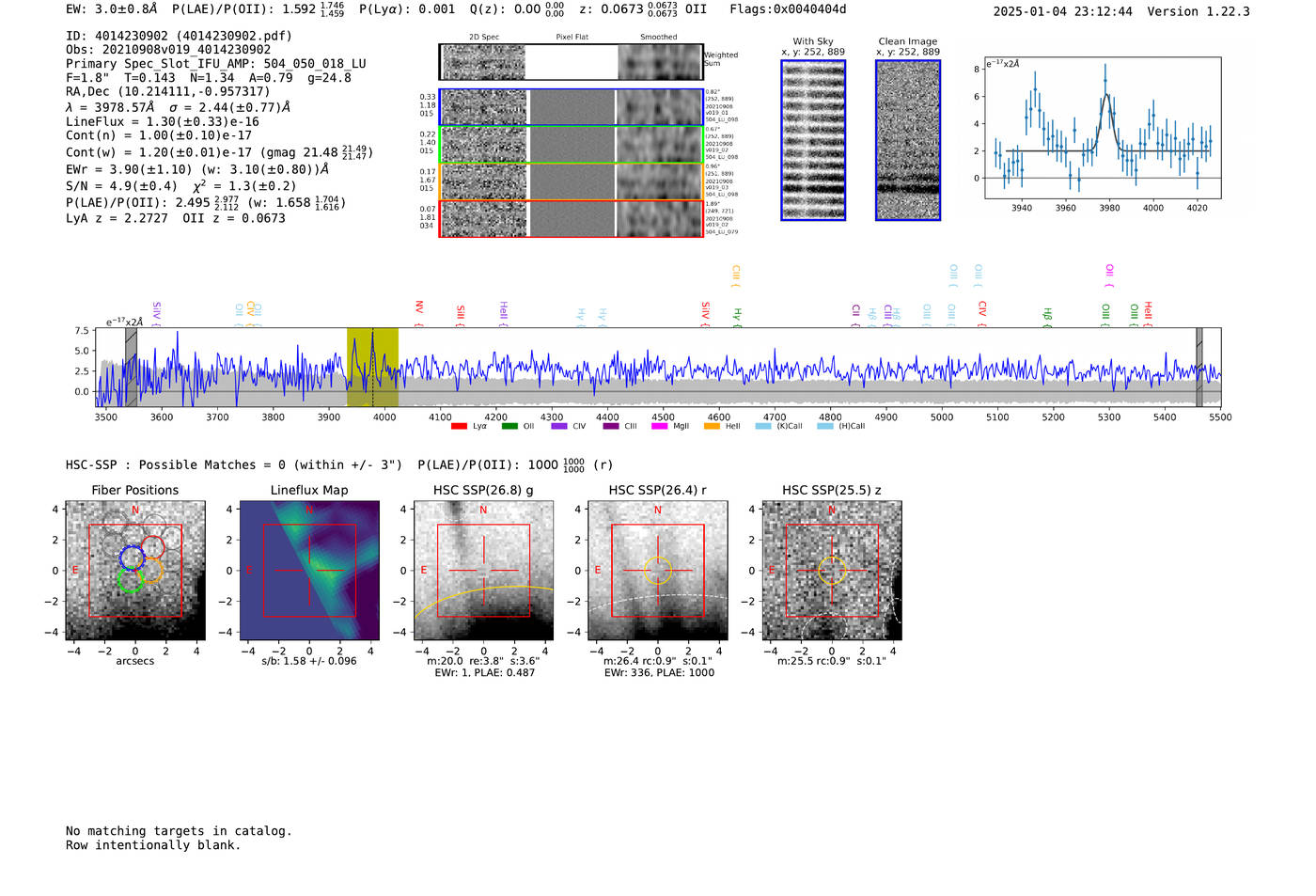Click the green fiber circle in Fiber Positions
Screen dimensions: 1316x896
click(131, 581)
